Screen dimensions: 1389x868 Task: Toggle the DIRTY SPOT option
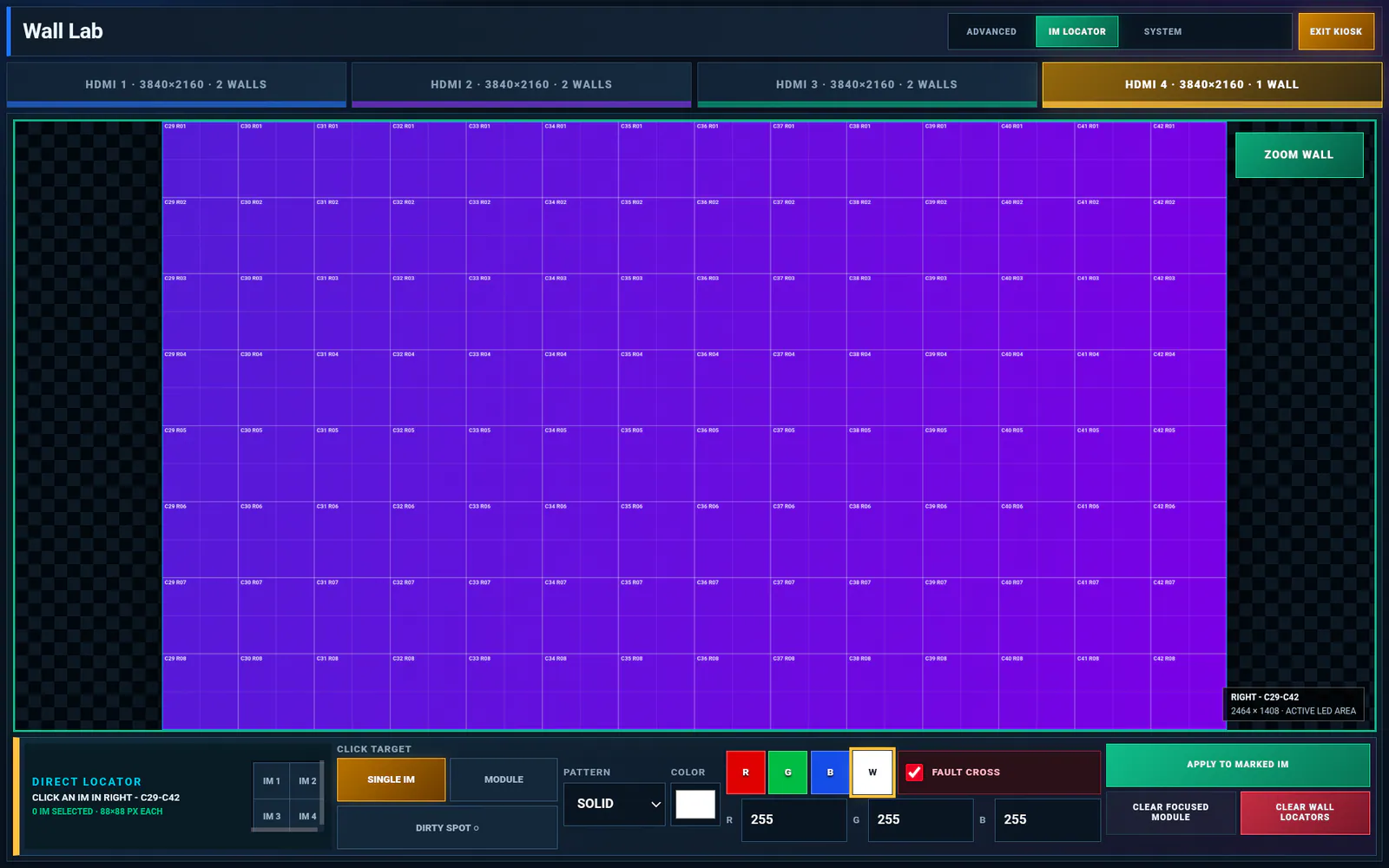(x=447, y=827)
